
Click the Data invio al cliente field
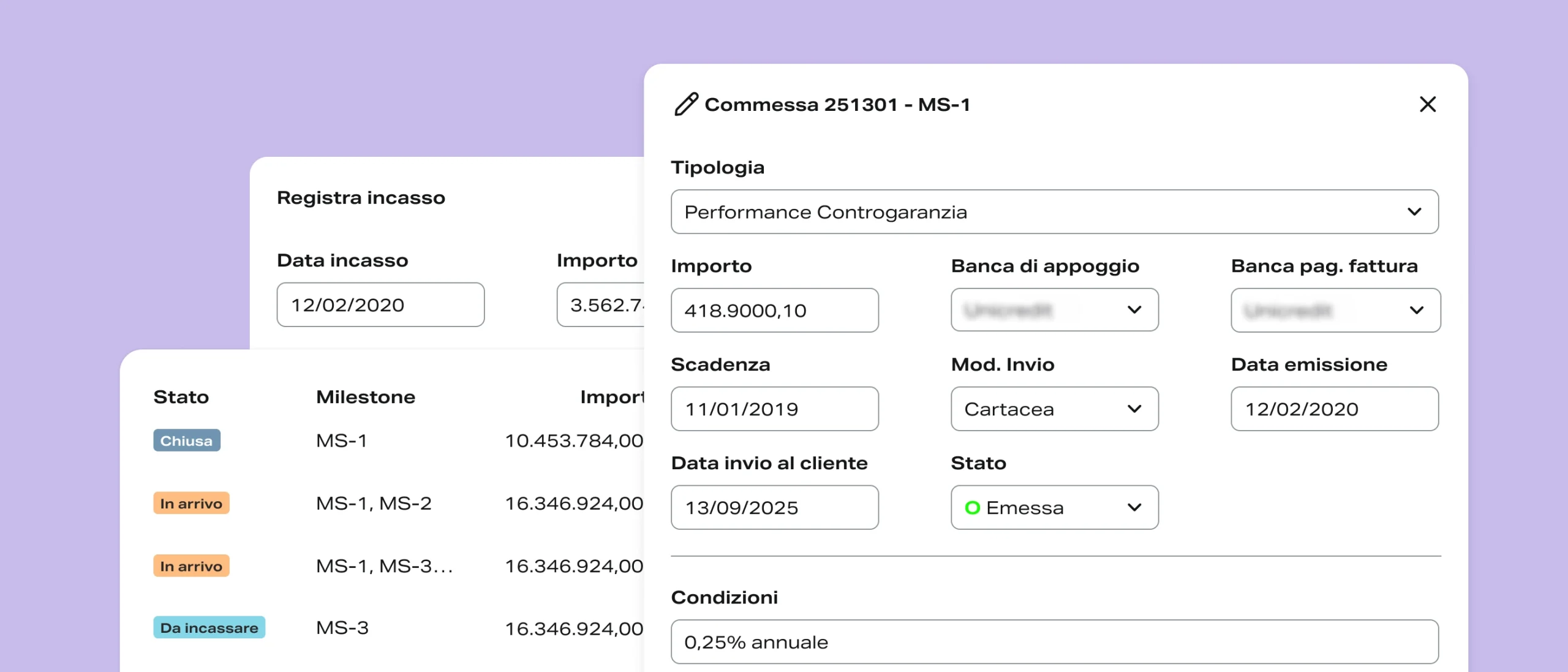point(775,507)
